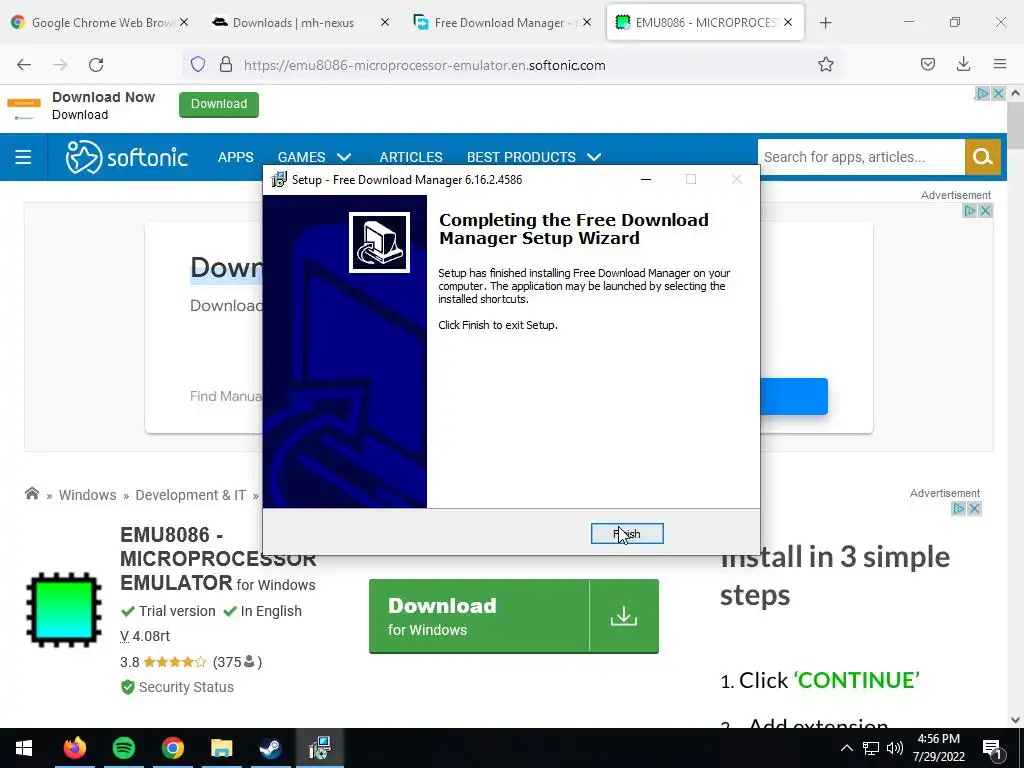
Task: Go back to the previous page
Action: (x=24, y=65)
